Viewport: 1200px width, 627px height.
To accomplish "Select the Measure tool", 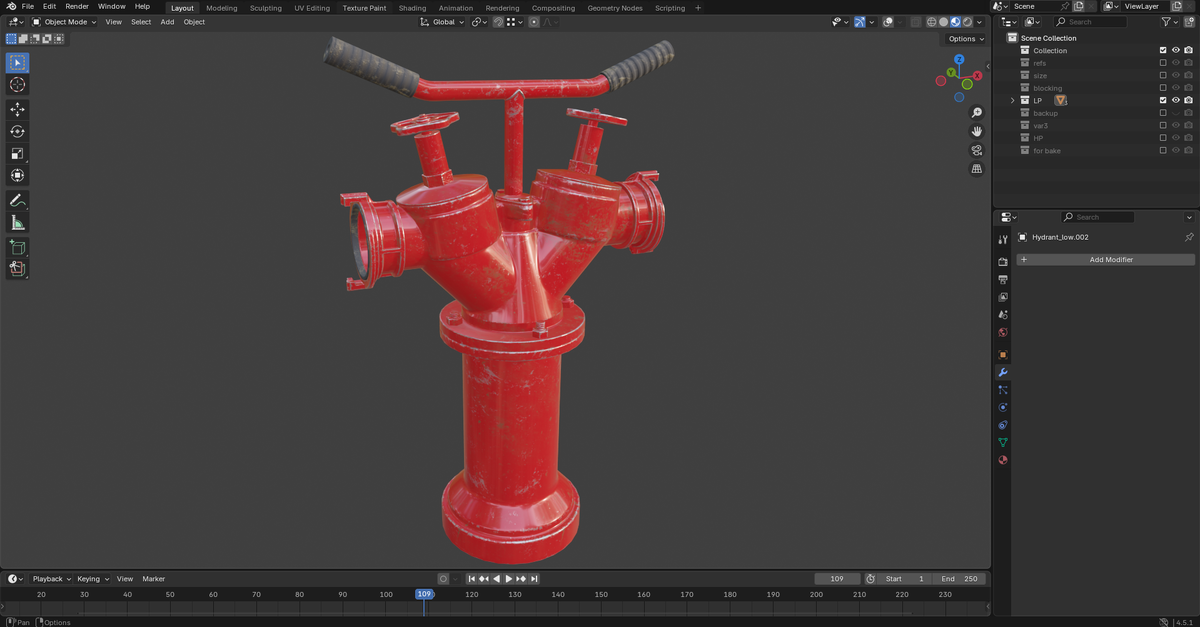I will coord(17,222).
